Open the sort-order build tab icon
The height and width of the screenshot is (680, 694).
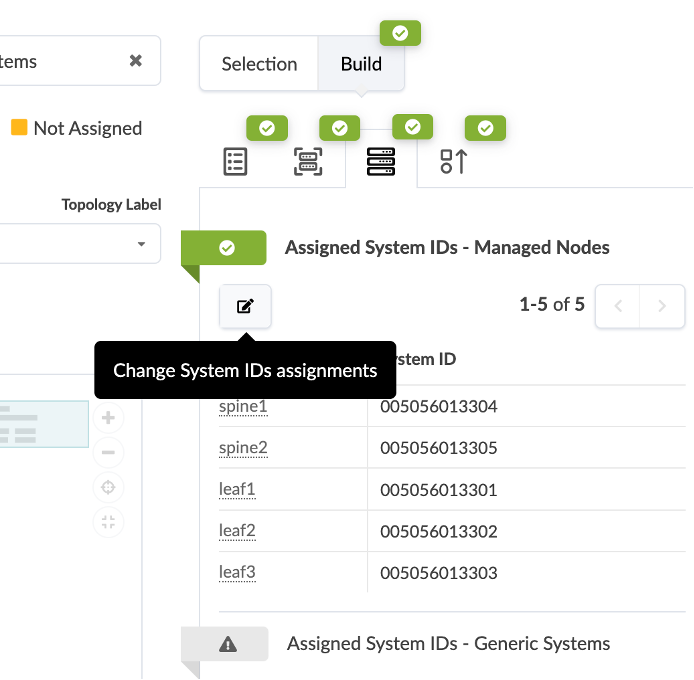pos(453,162)
